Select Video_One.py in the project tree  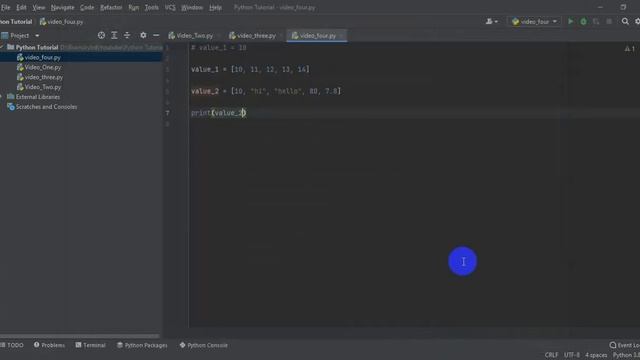42,67
